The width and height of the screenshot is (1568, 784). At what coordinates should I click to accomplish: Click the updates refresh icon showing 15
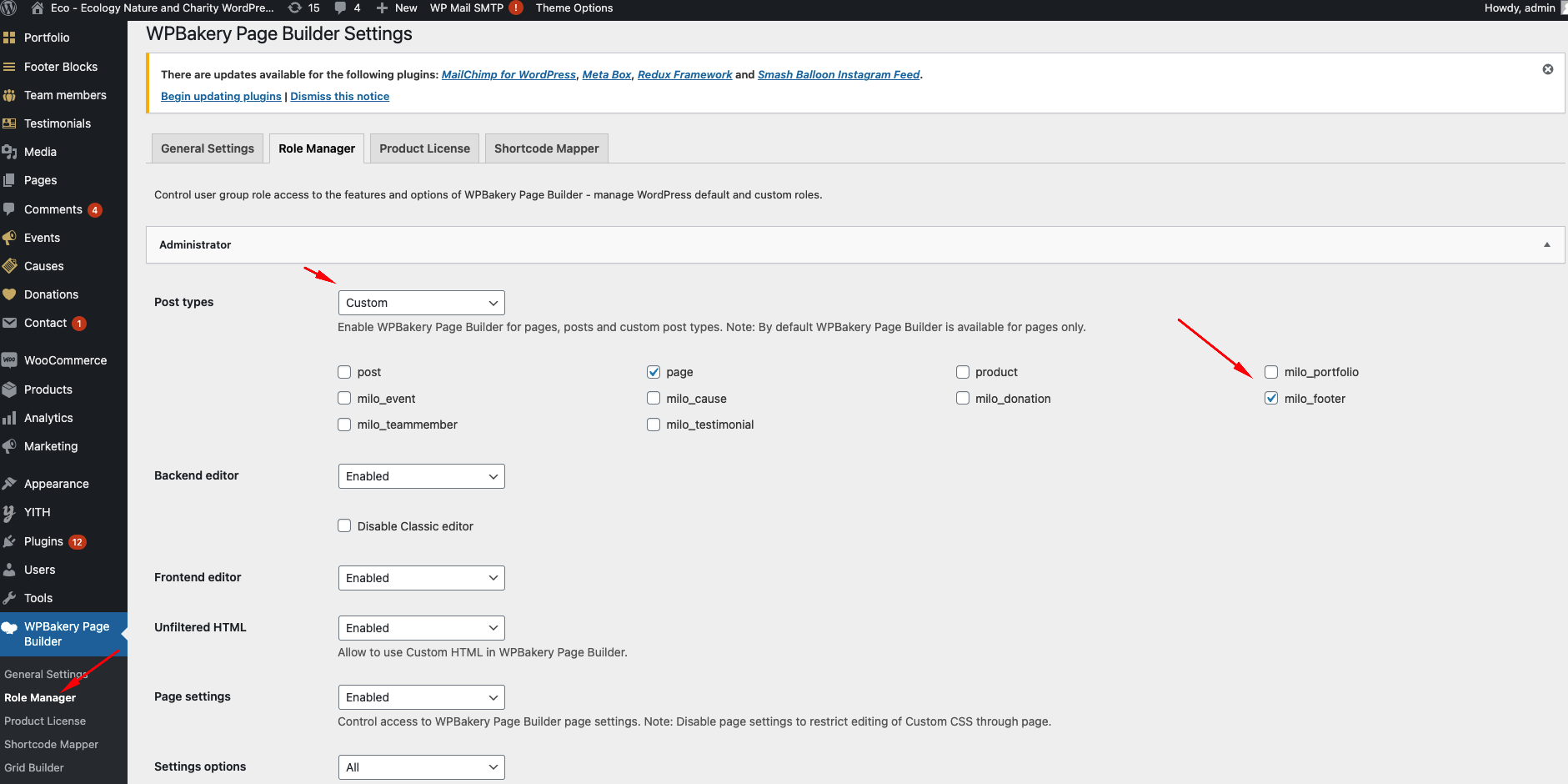pyautogui.click(x=295, y=8)
